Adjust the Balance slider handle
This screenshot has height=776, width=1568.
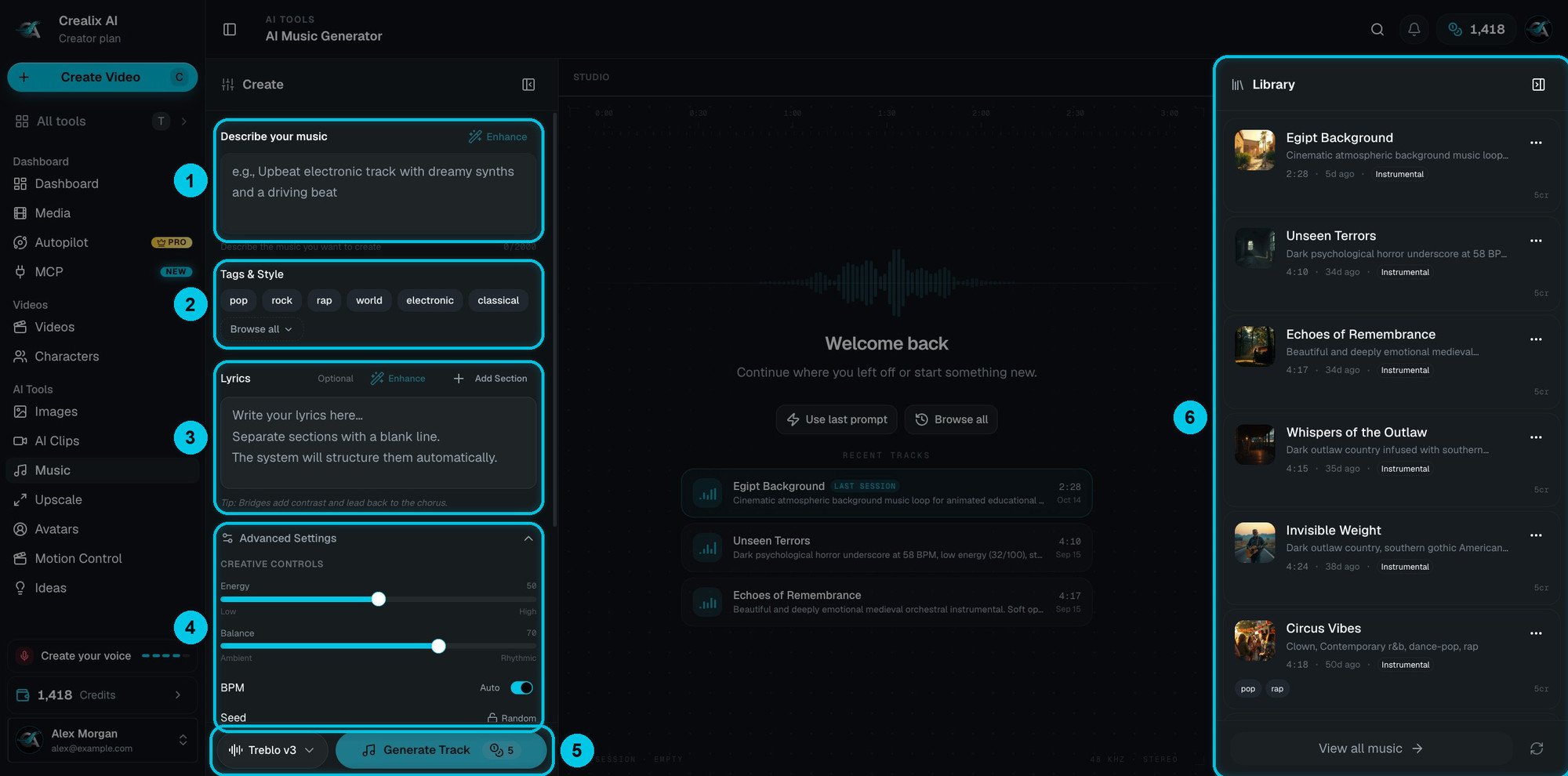(x=438, y=646)
